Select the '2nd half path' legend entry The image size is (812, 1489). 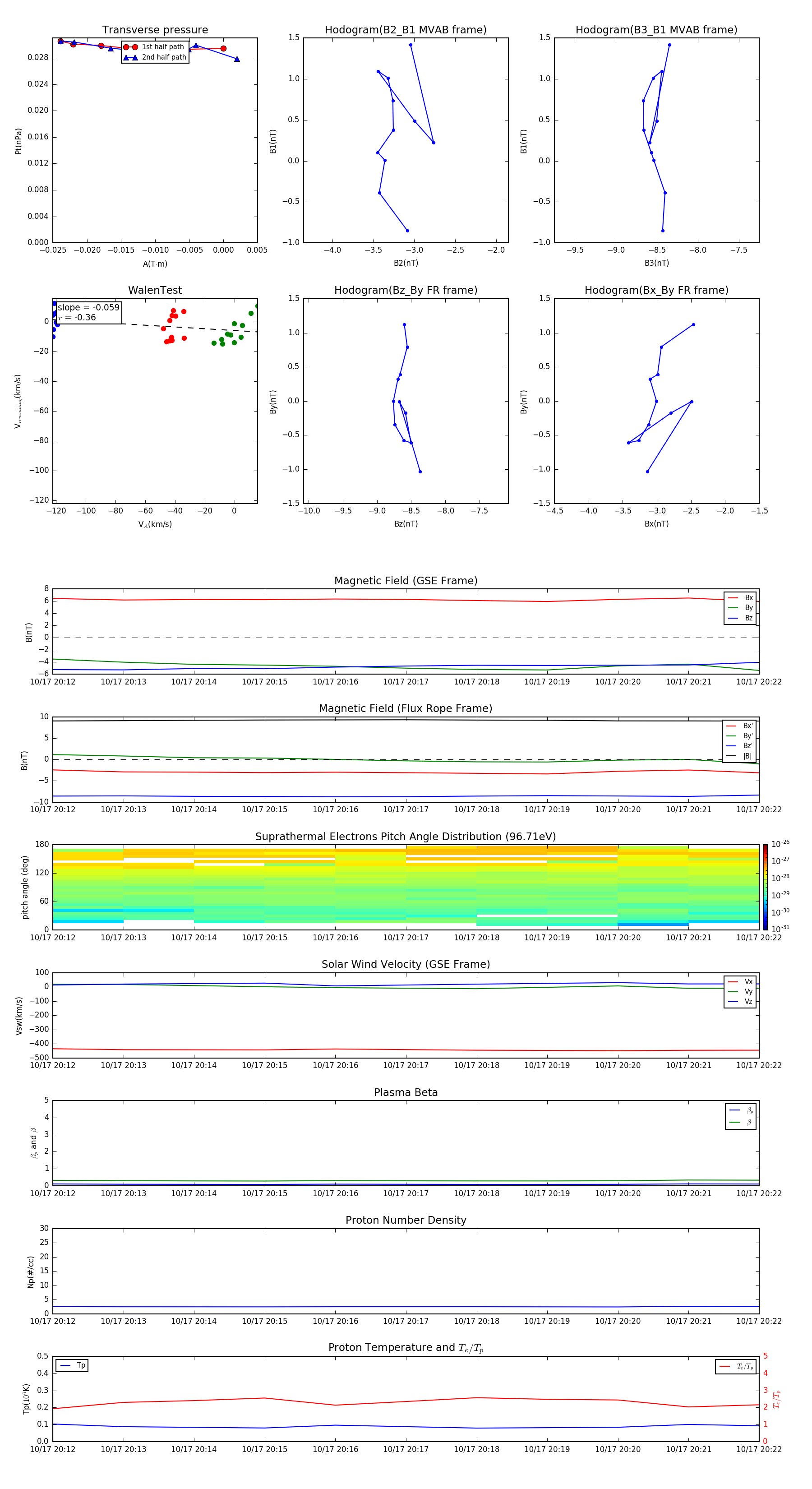click(154, 57)
